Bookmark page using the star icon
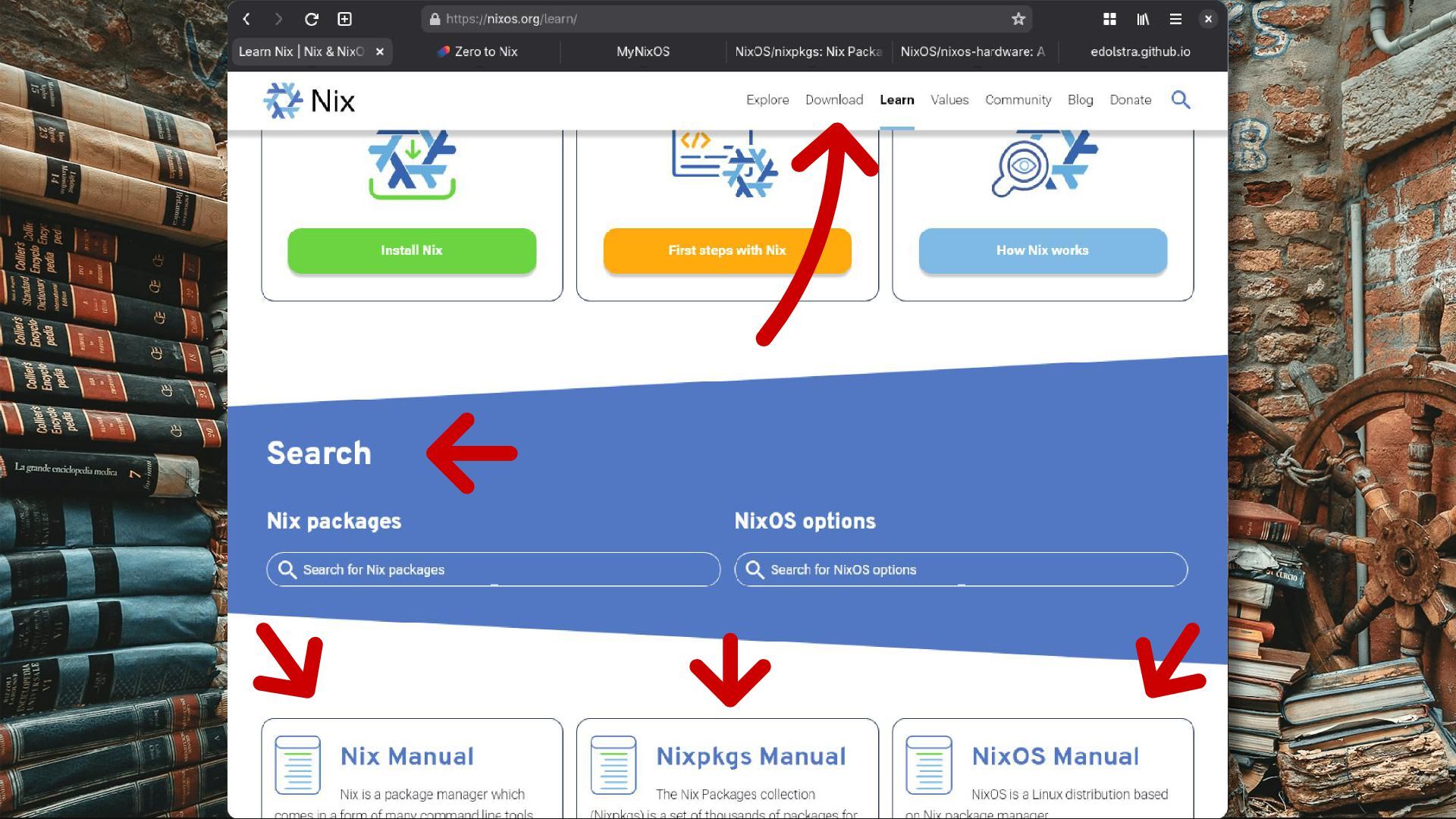This screenshot has height=819, width=1456. (x=1018, y=19)
